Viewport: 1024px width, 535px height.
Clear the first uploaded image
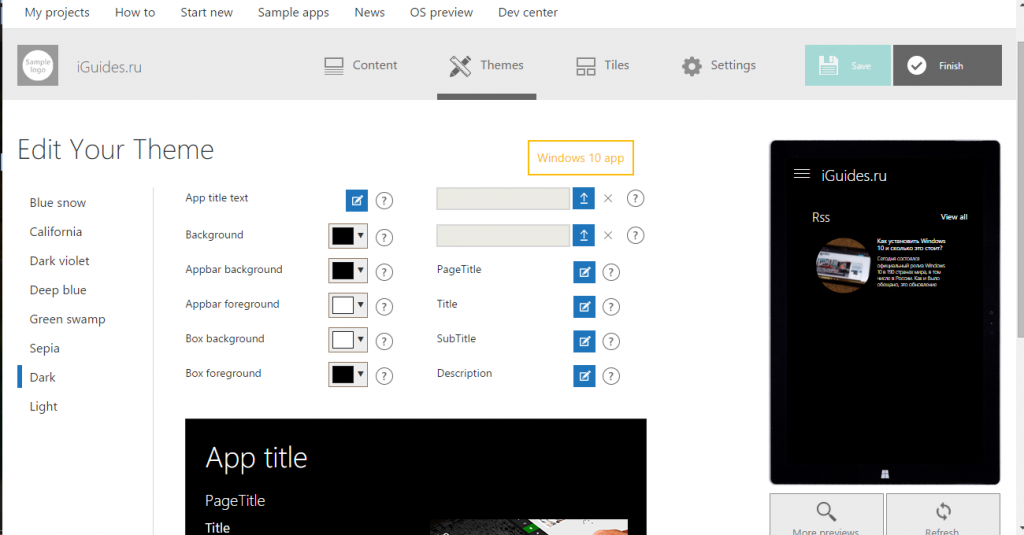pyautogui.click(x=608, y=199)
